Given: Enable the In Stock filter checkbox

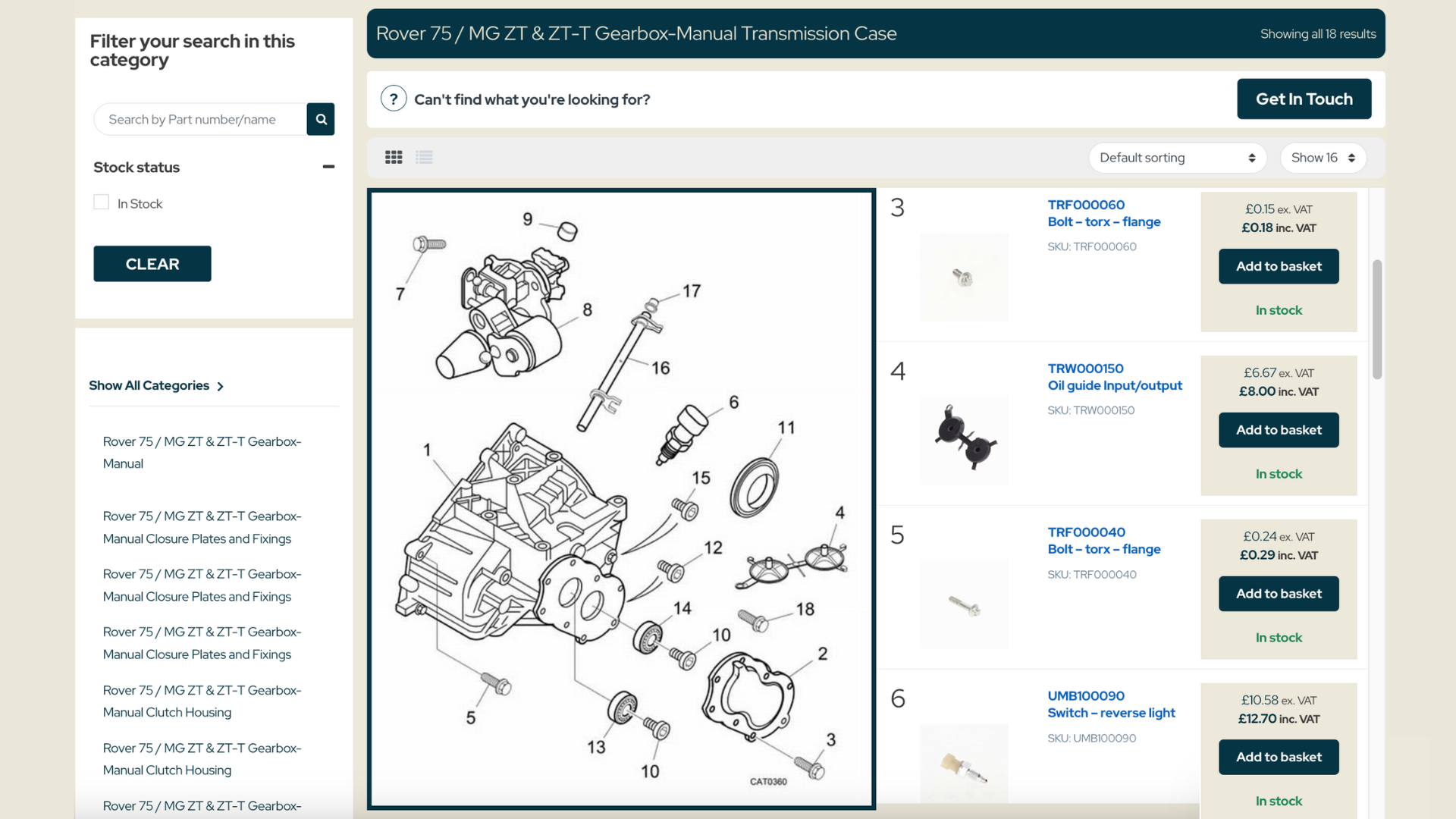Looking at the screenshot, I should tap(101, 202).
